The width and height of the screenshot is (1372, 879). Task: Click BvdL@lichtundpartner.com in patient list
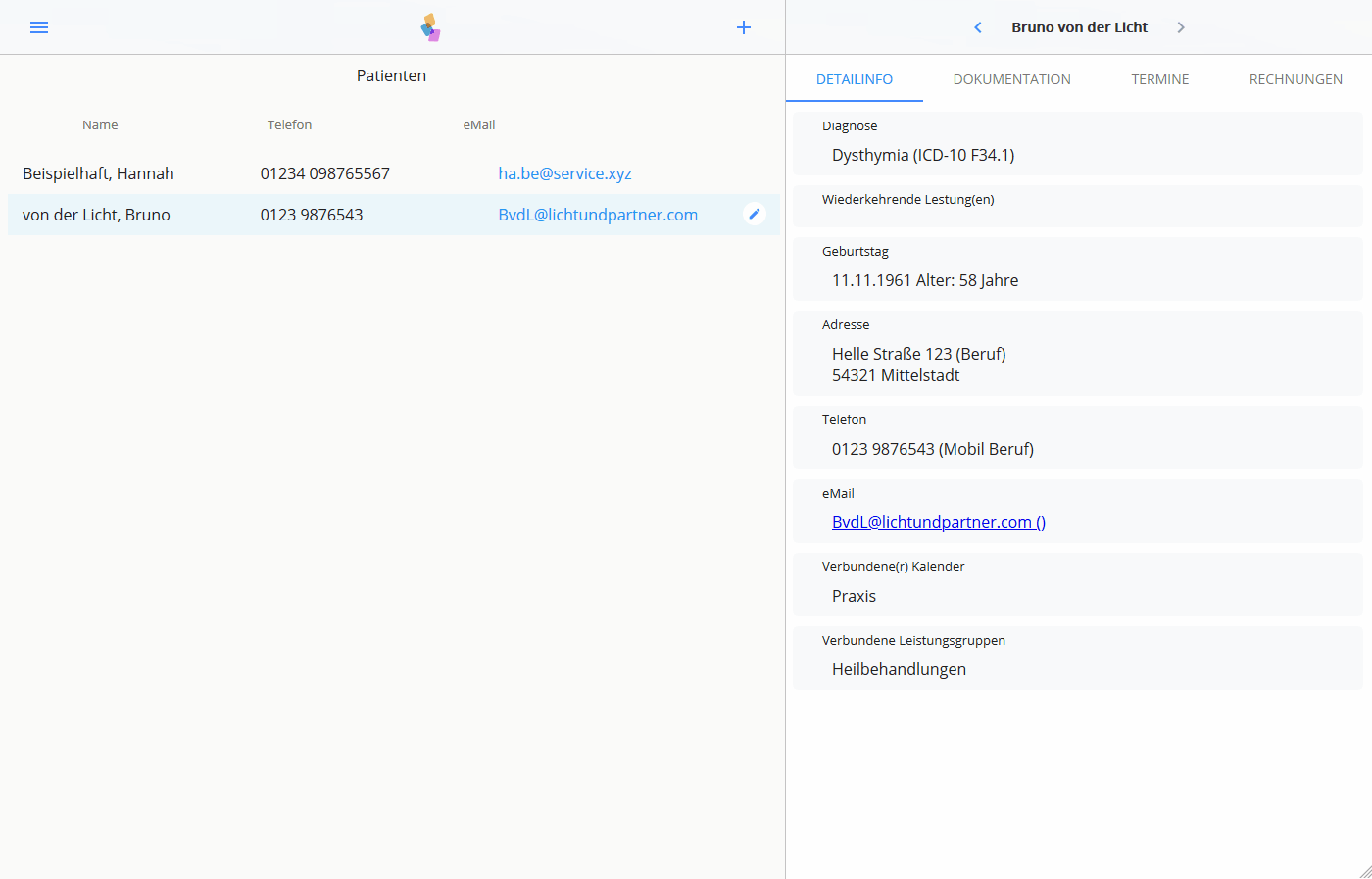coord(598,215)
